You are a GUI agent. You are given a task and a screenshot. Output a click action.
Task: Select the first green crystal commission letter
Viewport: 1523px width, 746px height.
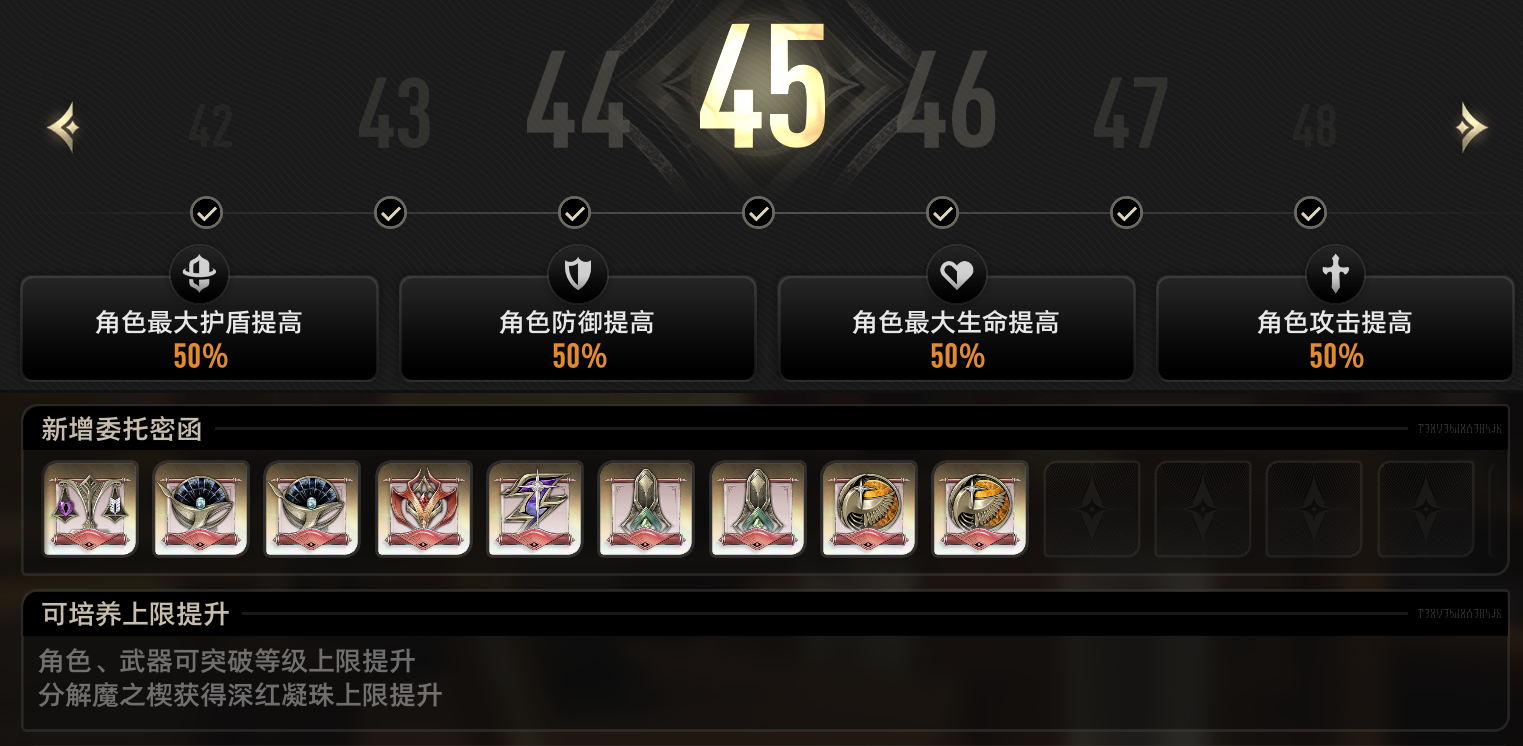click(x=646, y=508)
